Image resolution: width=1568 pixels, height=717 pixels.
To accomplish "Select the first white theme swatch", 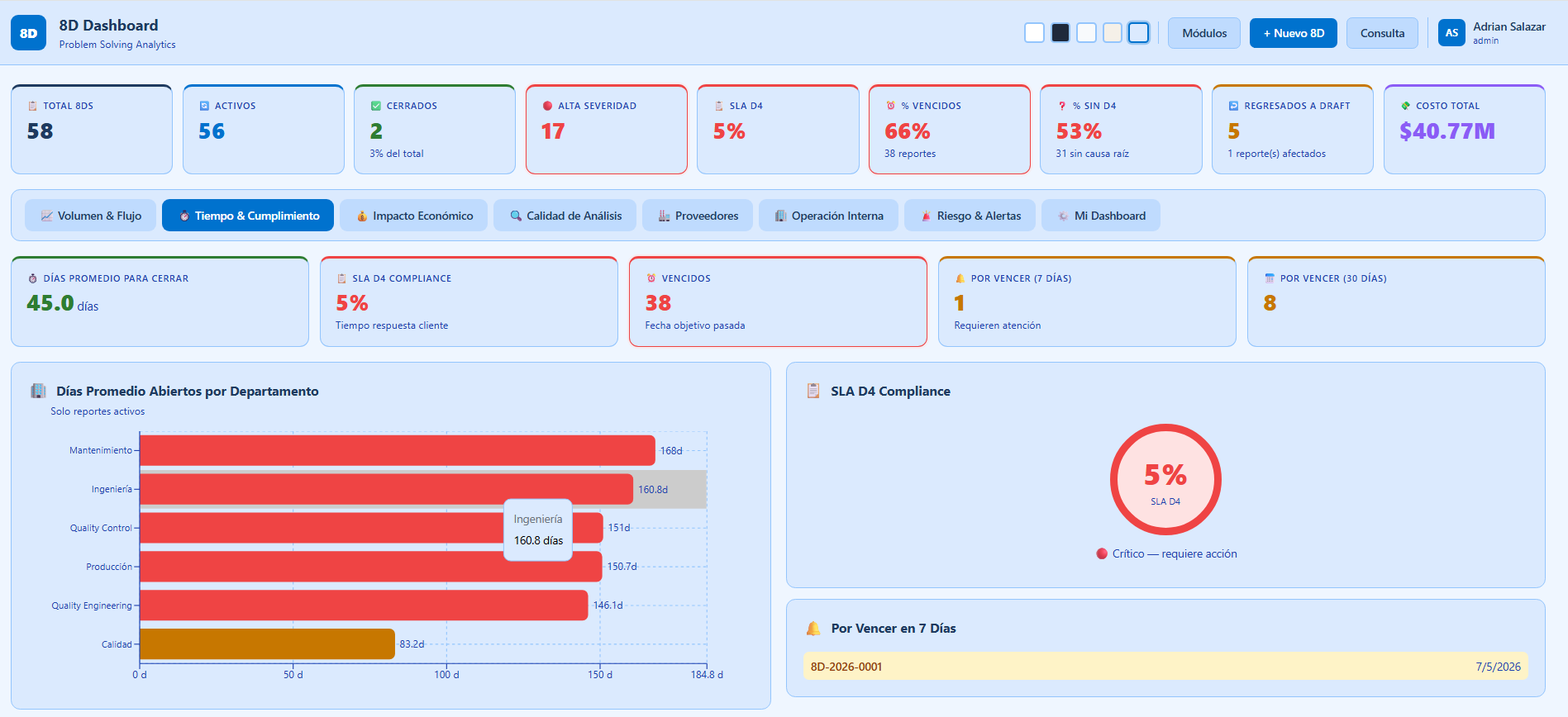I will [1034, 32].
